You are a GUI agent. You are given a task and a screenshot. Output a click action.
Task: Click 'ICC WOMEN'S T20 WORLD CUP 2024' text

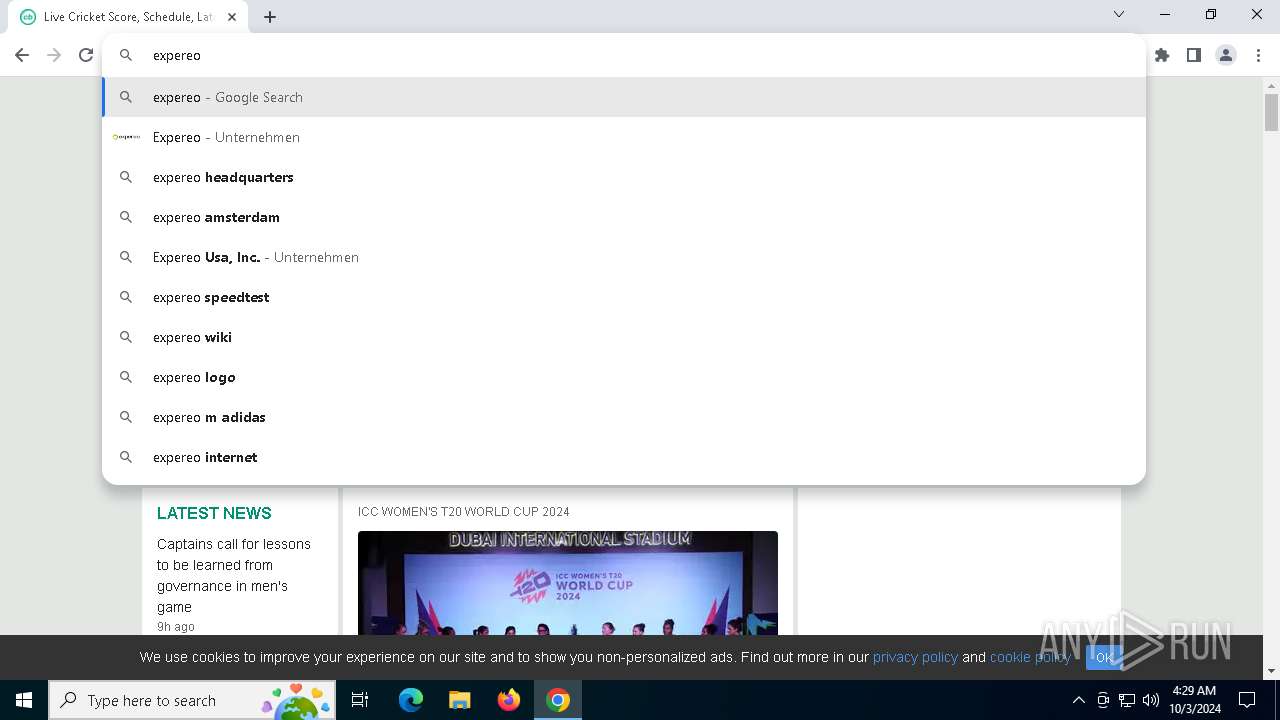tap(464, 511)
